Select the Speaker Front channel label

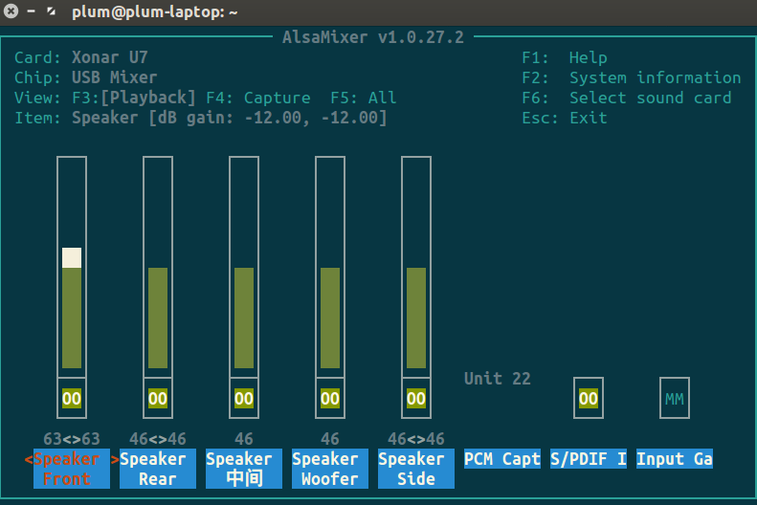(x=72, y=469)
